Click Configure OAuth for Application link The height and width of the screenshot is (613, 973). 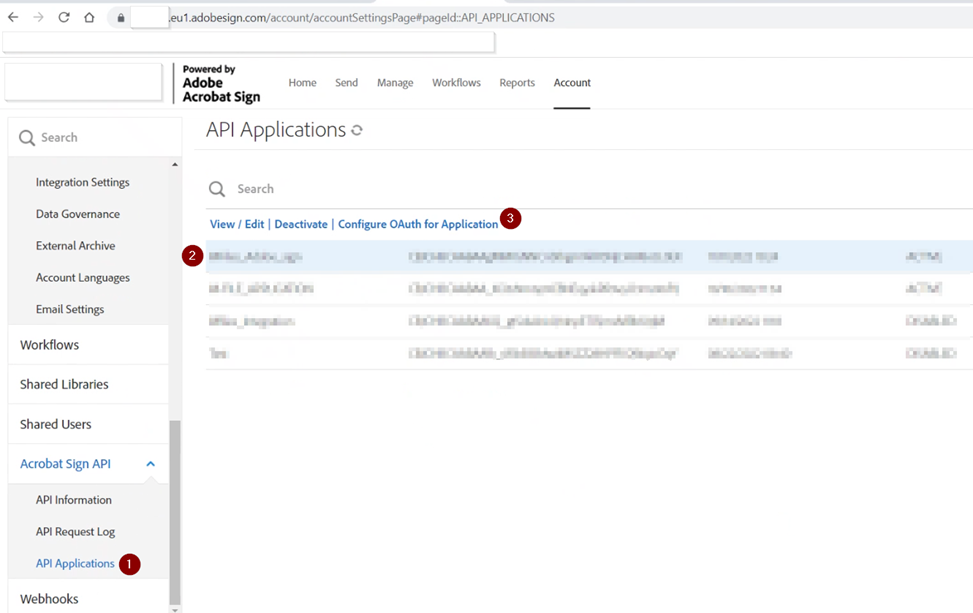[418, 224]
